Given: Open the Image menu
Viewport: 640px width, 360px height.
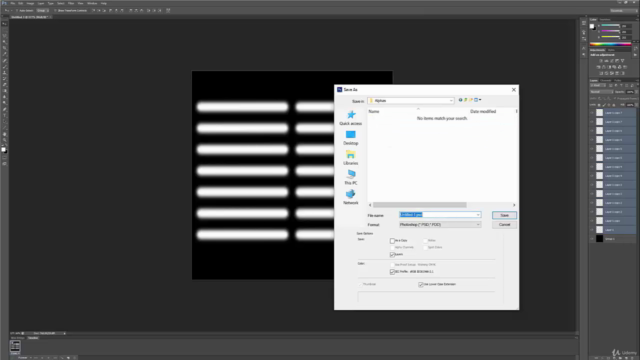Looking at the screenshot, I should [30, 3].
